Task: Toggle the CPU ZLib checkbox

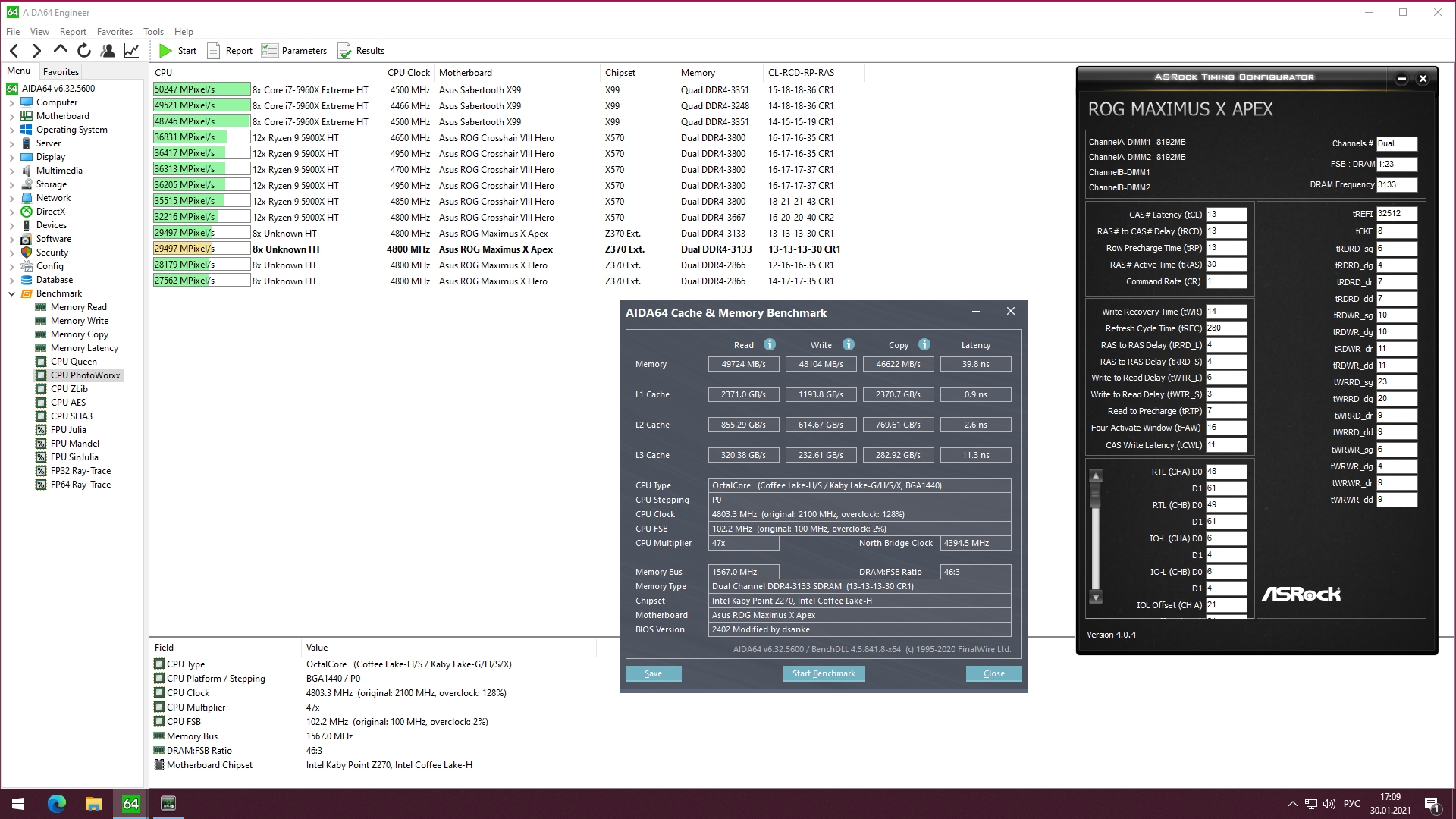Action: click(x=41, y=389)
